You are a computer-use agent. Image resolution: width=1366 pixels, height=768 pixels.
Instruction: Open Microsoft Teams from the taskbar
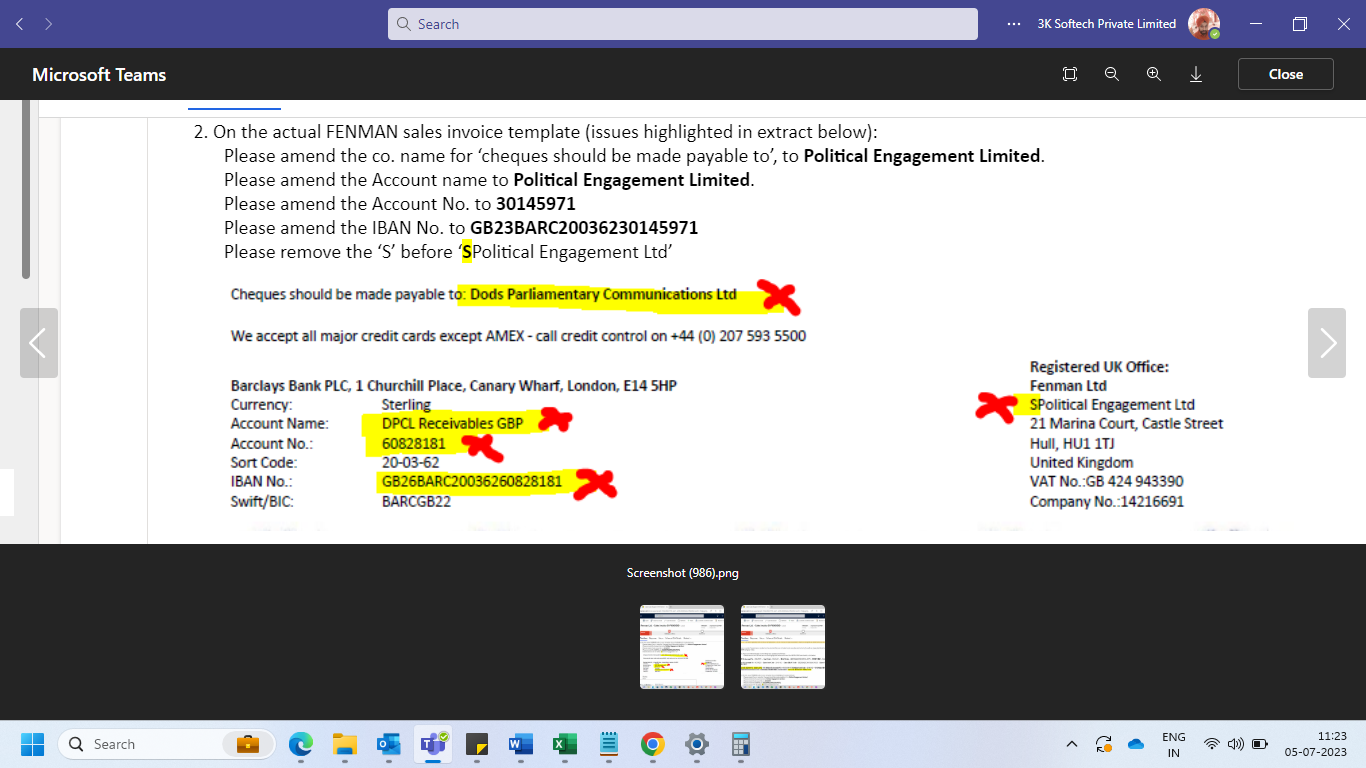433,744
